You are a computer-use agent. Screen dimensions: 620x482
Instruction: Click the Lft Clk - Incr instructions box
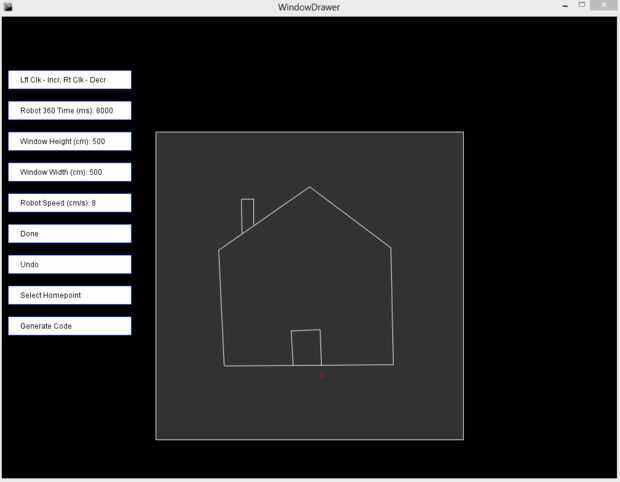pyautogui.click(x=70, y=79)
